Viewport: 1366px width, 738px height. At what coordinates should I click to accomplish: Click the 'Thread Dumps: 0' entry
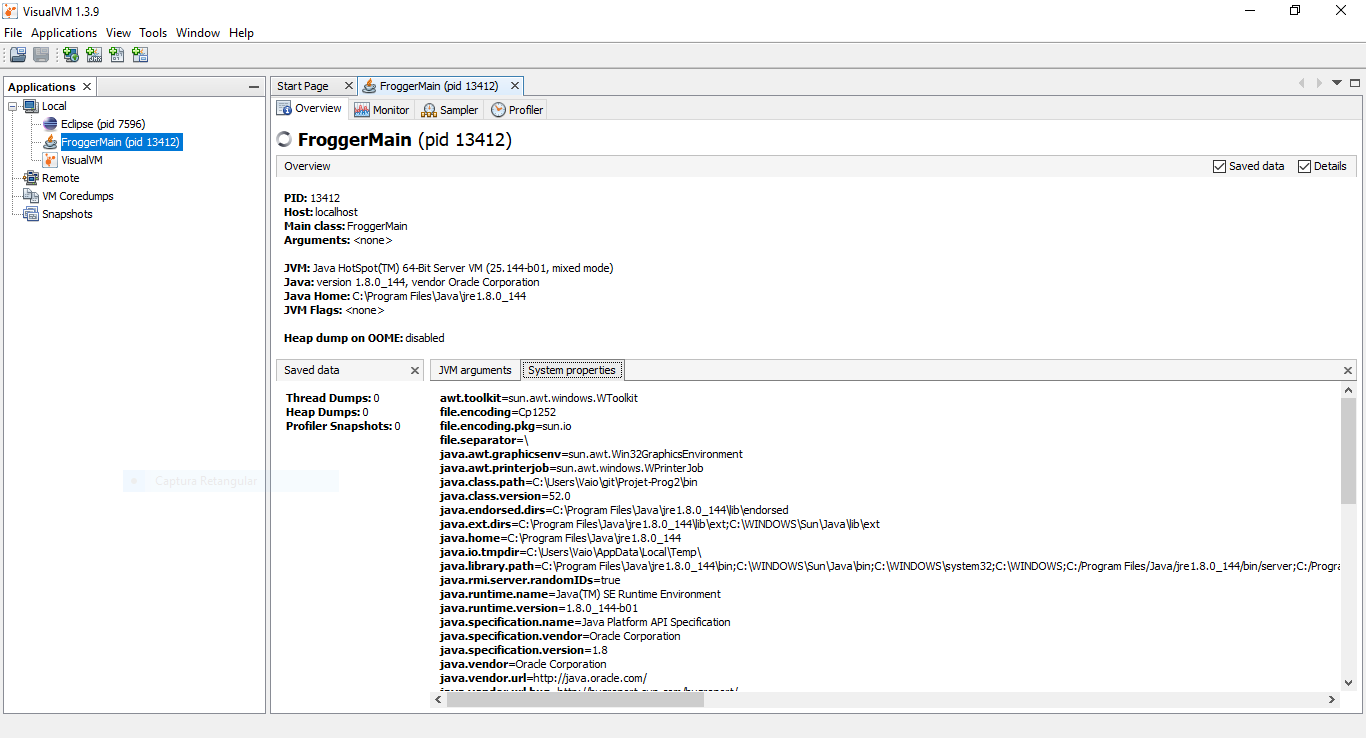click(333, 398)
